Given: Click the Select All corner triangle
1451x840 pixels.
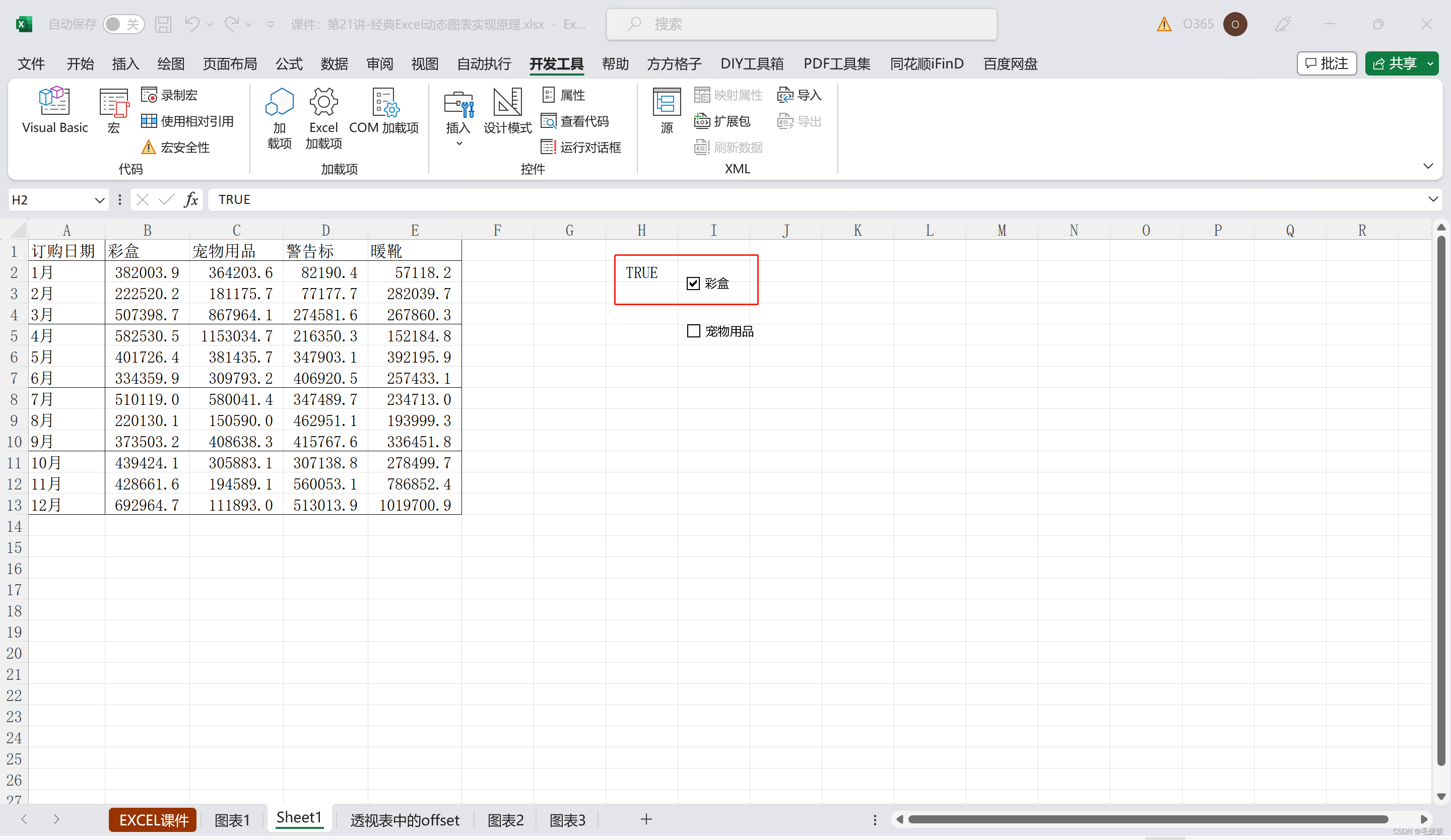Looking at the screenshot, I should point(19,230).
